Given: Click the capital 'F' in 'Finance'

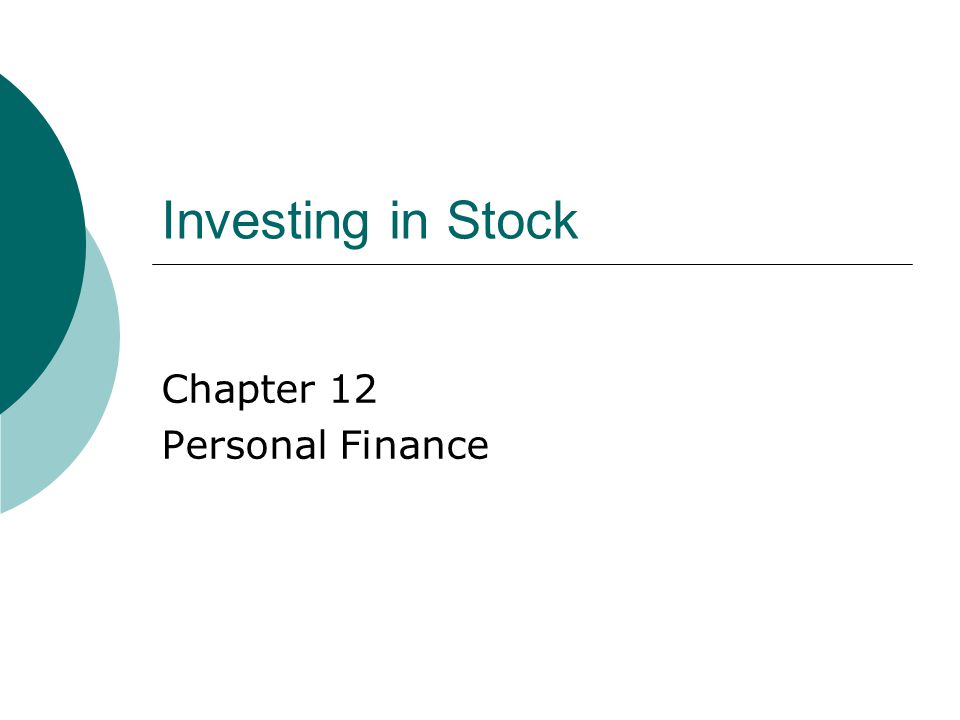Looking at the screenshot, I should [x=351, y=444].
